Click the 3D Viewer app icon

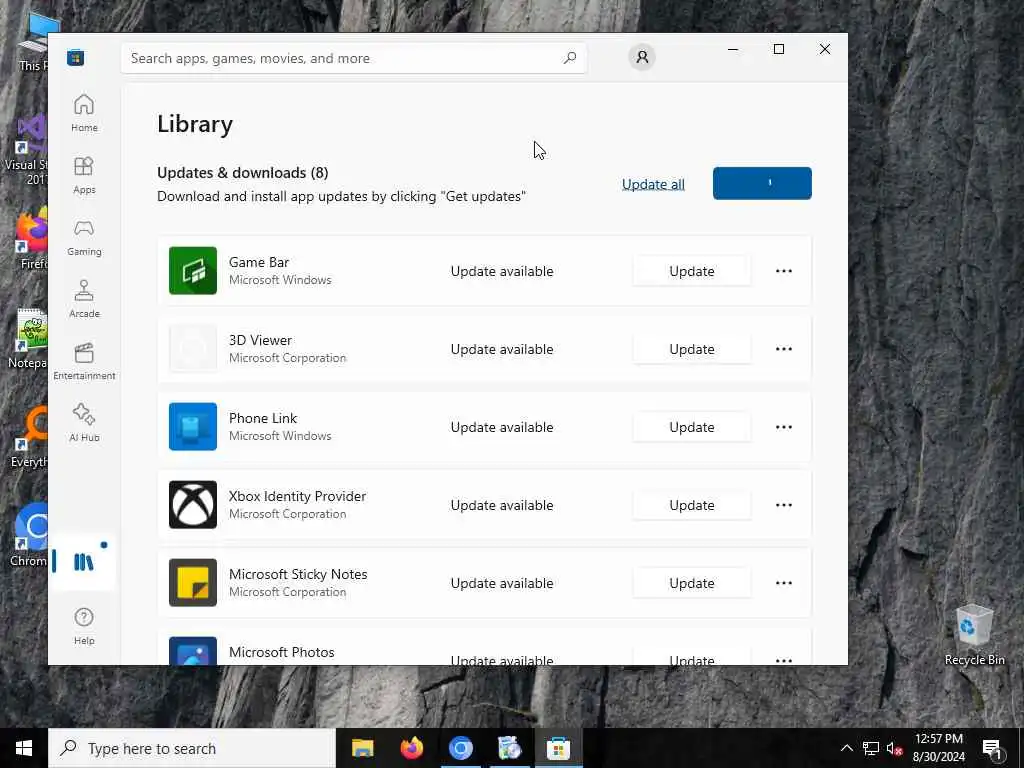click(x=193, y=349)
